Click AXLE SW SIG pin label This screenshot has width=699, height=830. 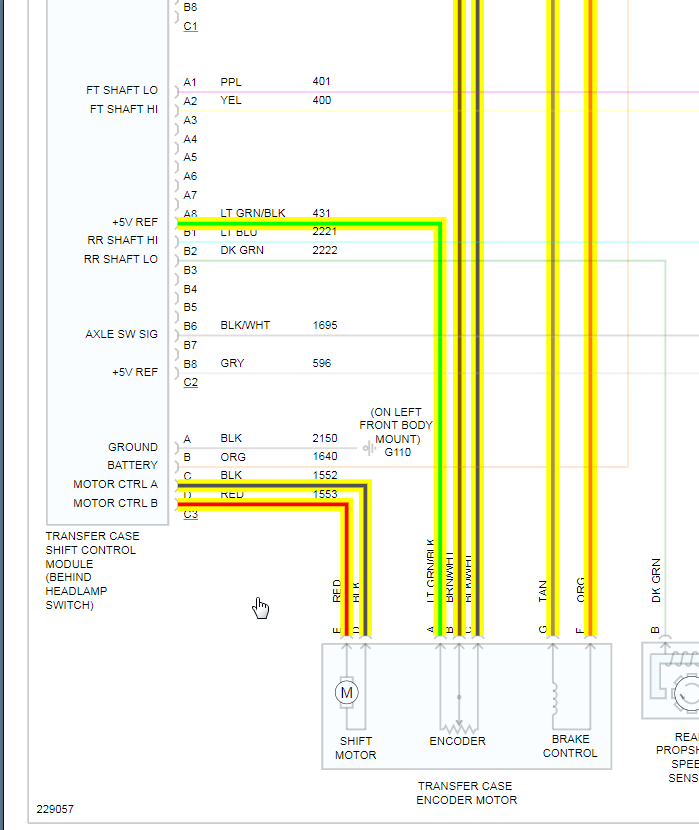122,334
